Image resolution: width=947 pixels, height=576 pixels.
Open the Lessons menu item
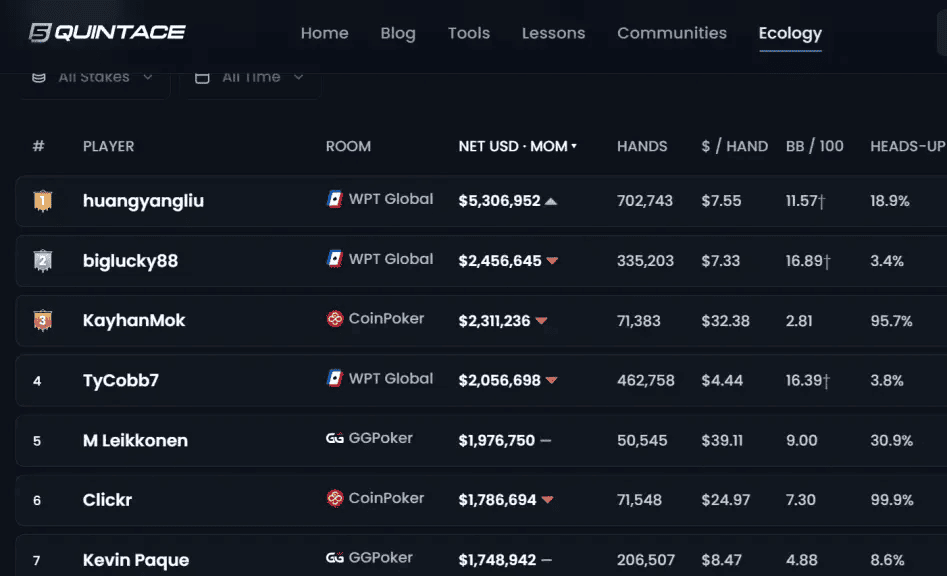(x=553, y=33)
